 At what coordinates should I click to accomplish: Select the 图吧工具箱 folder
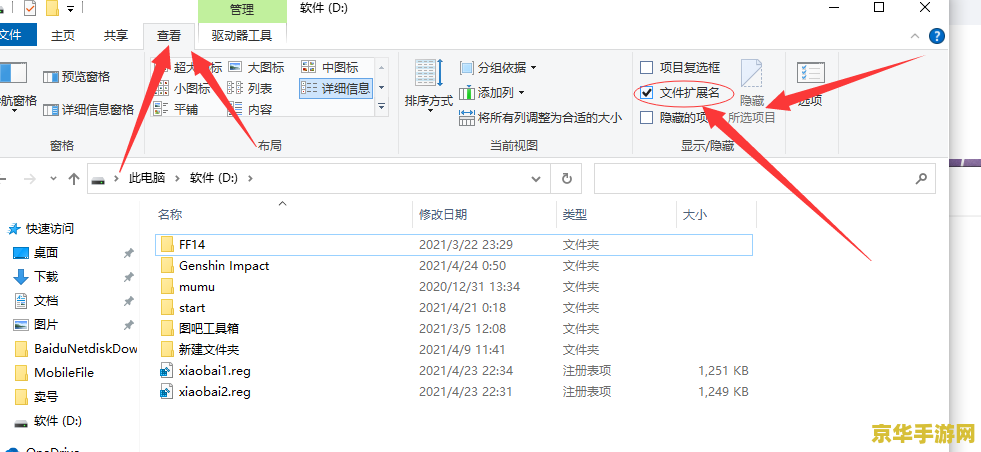[454, 328]
